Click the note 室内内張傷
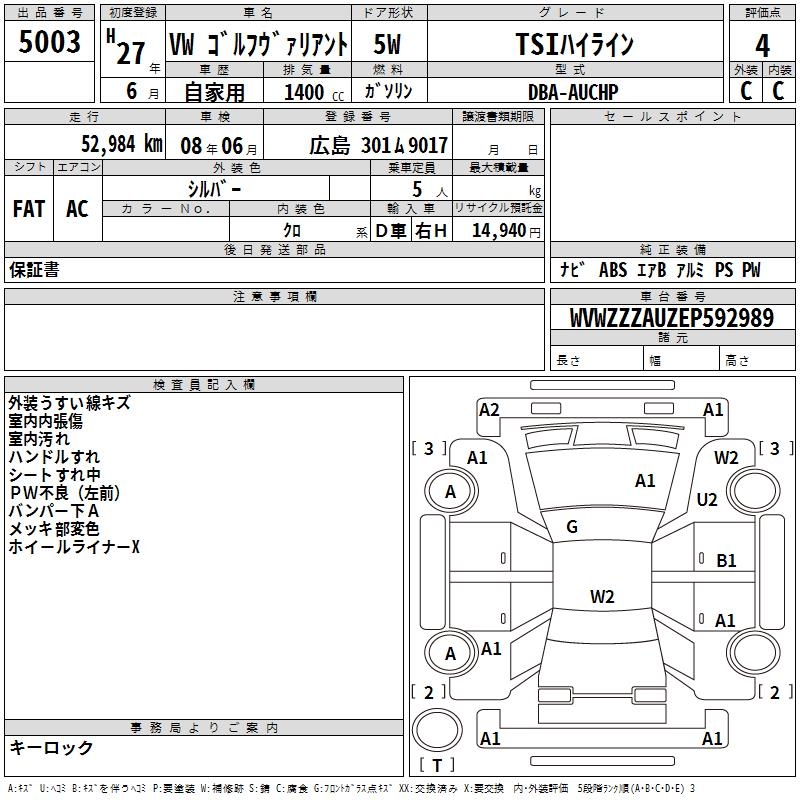 click(45, 421)
